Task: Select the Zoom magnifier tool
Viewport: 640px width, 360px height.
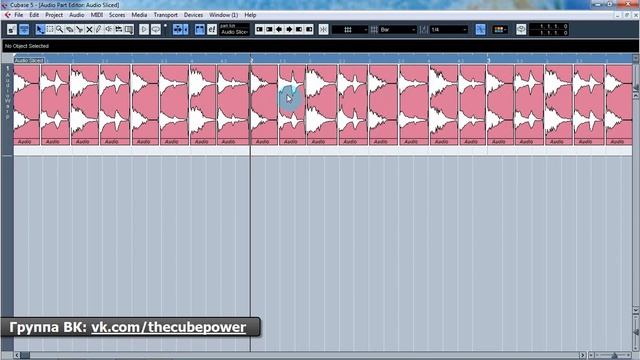Action: click(x=60, y=29)
